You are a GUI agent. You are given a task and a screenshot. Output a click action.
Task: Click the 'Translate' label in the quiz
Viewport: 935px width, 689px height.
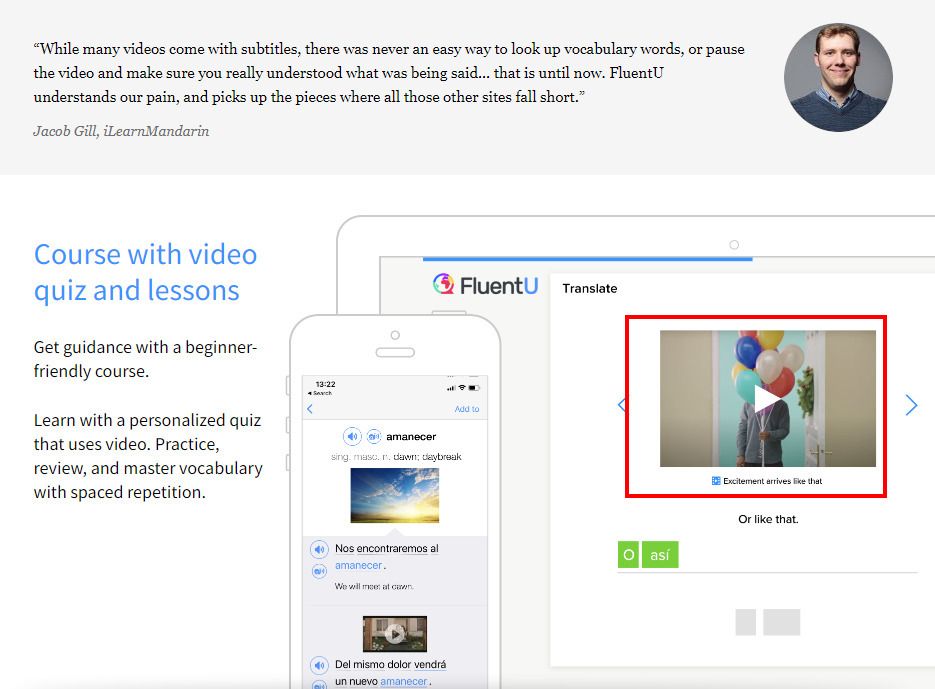[x=590, y=289]
